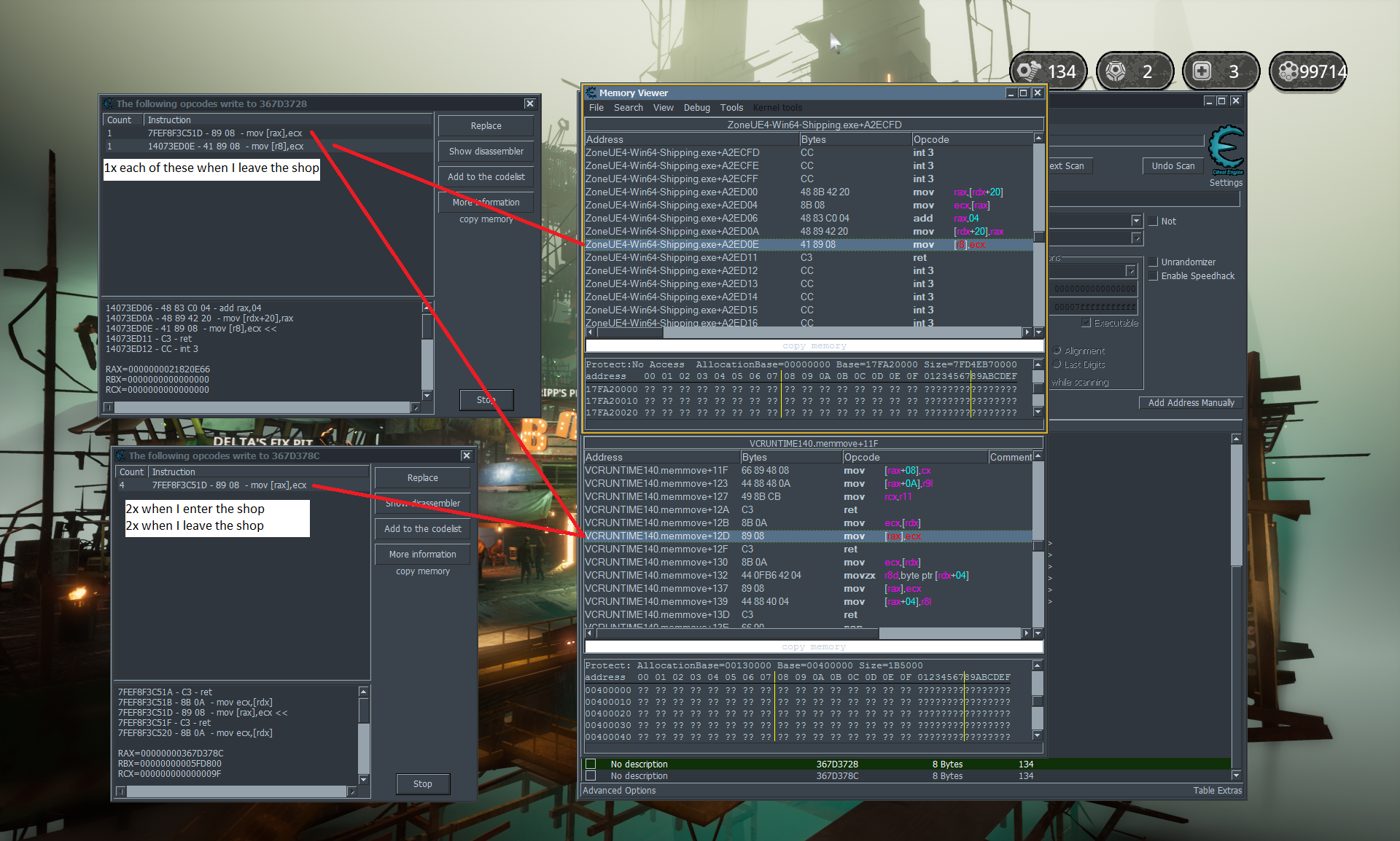Open the Debug menu in Memory Viewer
The width and height of the screenshot is (1400, 841).
(696, 107)
